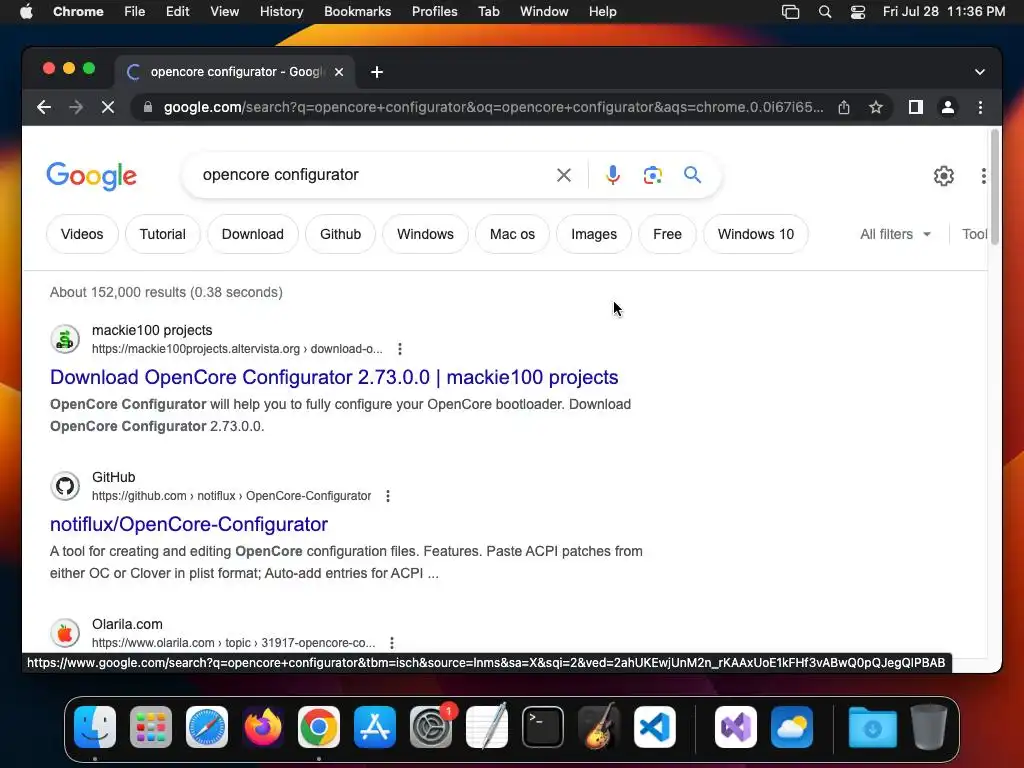Click the page vertical scrollbar
The image size is (1024, 768).
tap(995, 187)
